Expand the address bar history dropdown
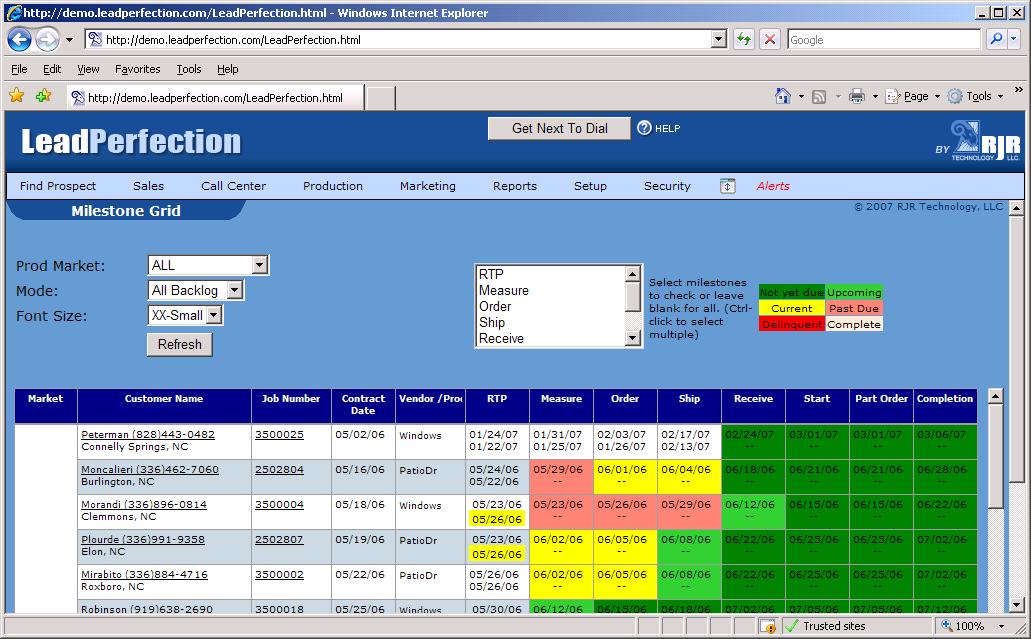1031x639 pixels. (x=719, y=39)
